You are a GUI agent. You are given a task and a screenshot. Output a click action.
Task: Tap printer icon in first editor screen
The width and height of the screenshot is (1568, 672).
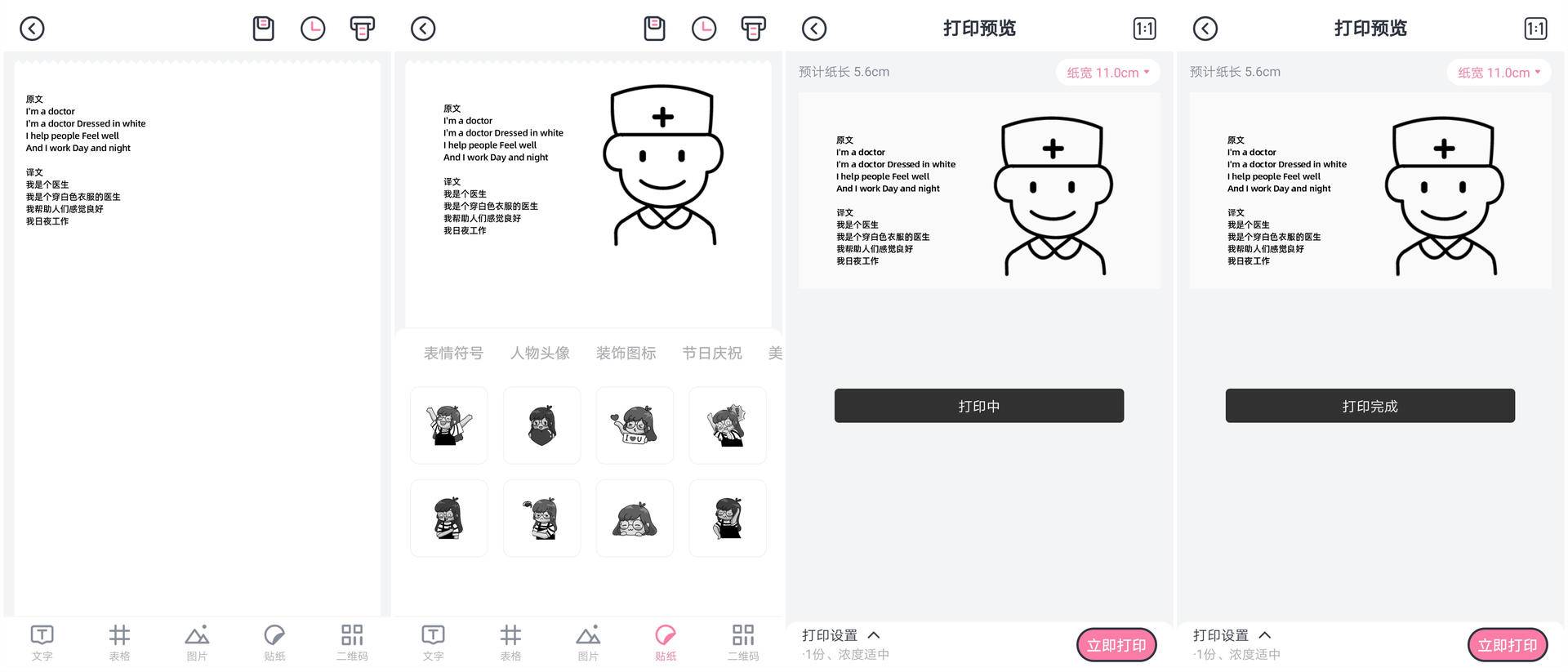coord(363,29)
